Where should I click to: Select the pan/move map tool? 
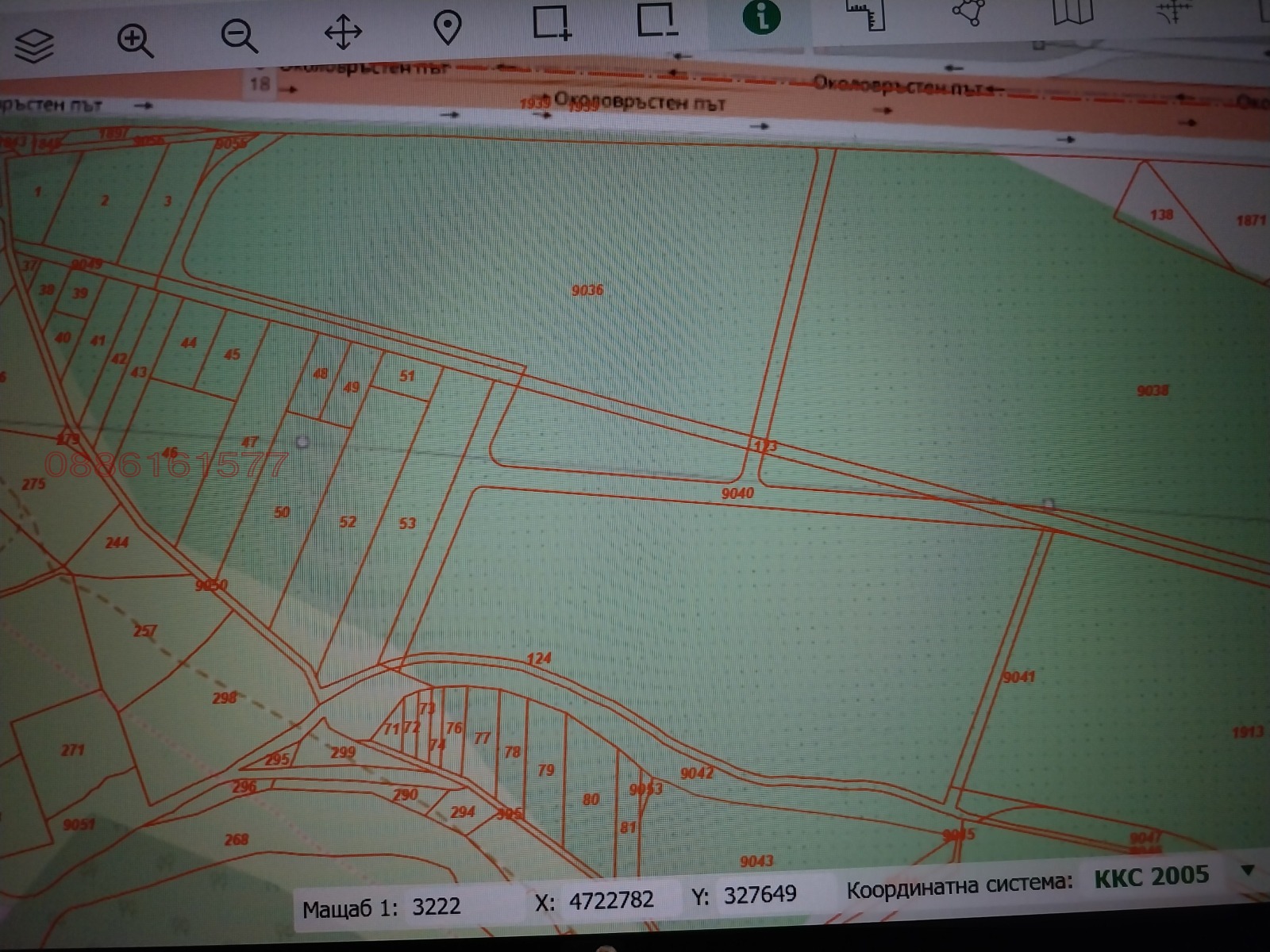343,33
